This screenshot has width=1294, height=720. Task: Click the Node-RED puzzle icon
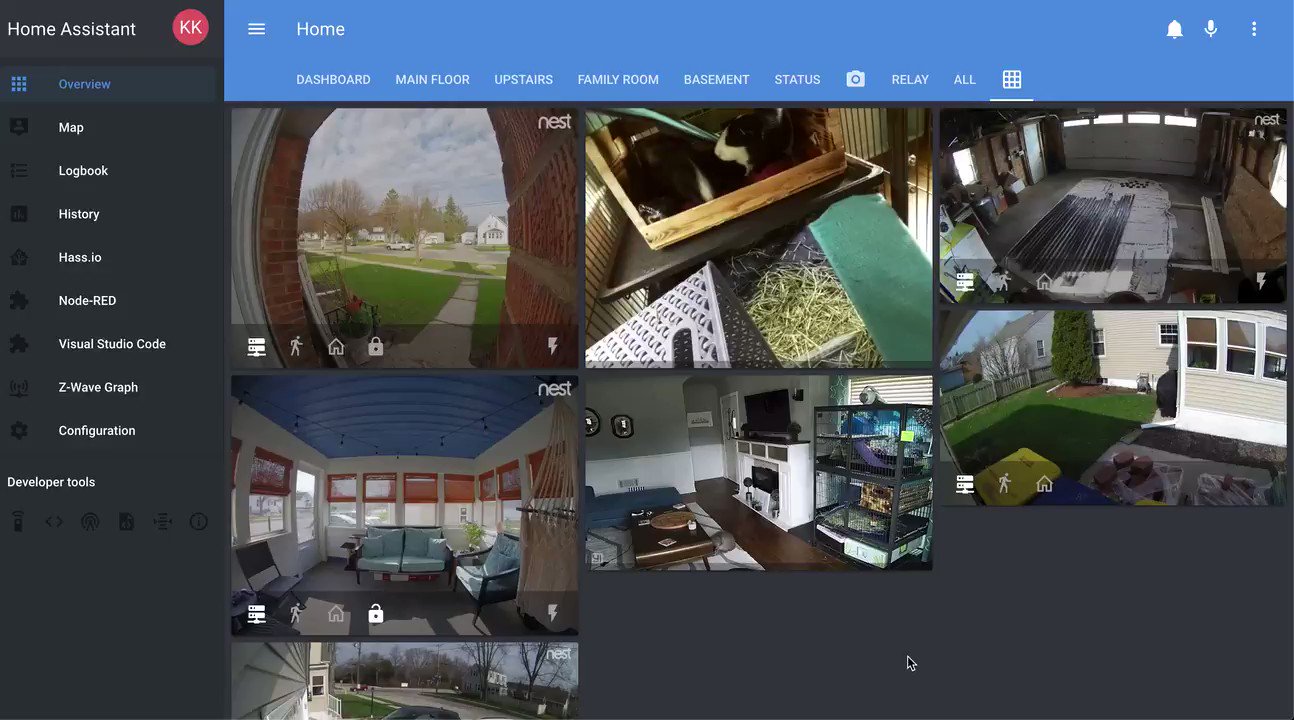click(19, 300)
